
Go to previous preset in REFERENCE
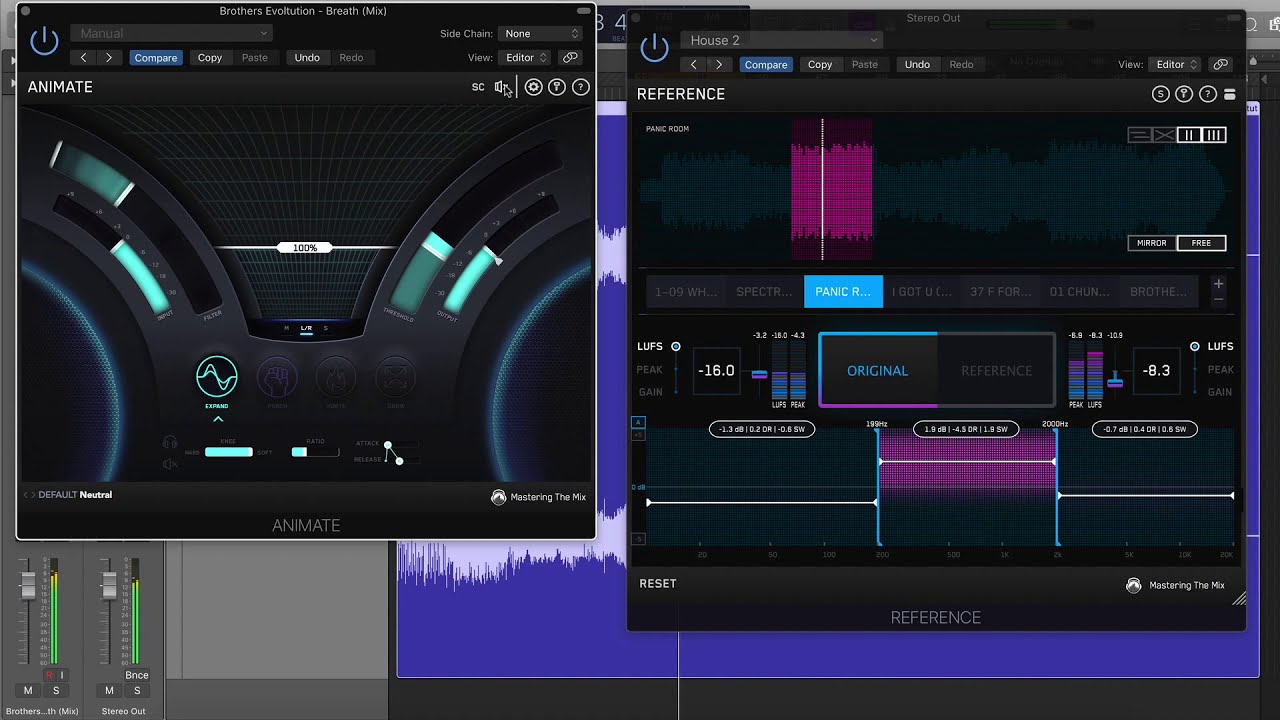point(694,64)
